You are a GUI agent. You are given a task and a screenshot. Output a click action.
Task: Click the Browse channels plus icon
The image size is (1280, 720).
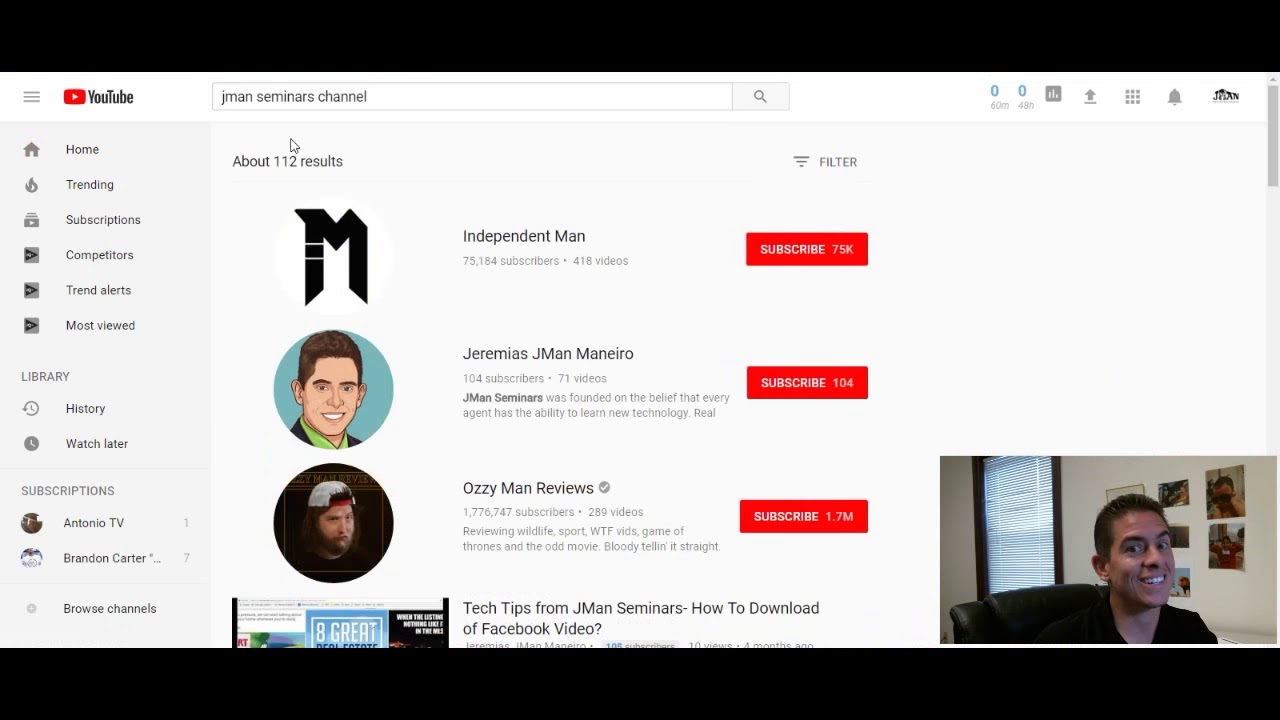[x=32, y=608]
